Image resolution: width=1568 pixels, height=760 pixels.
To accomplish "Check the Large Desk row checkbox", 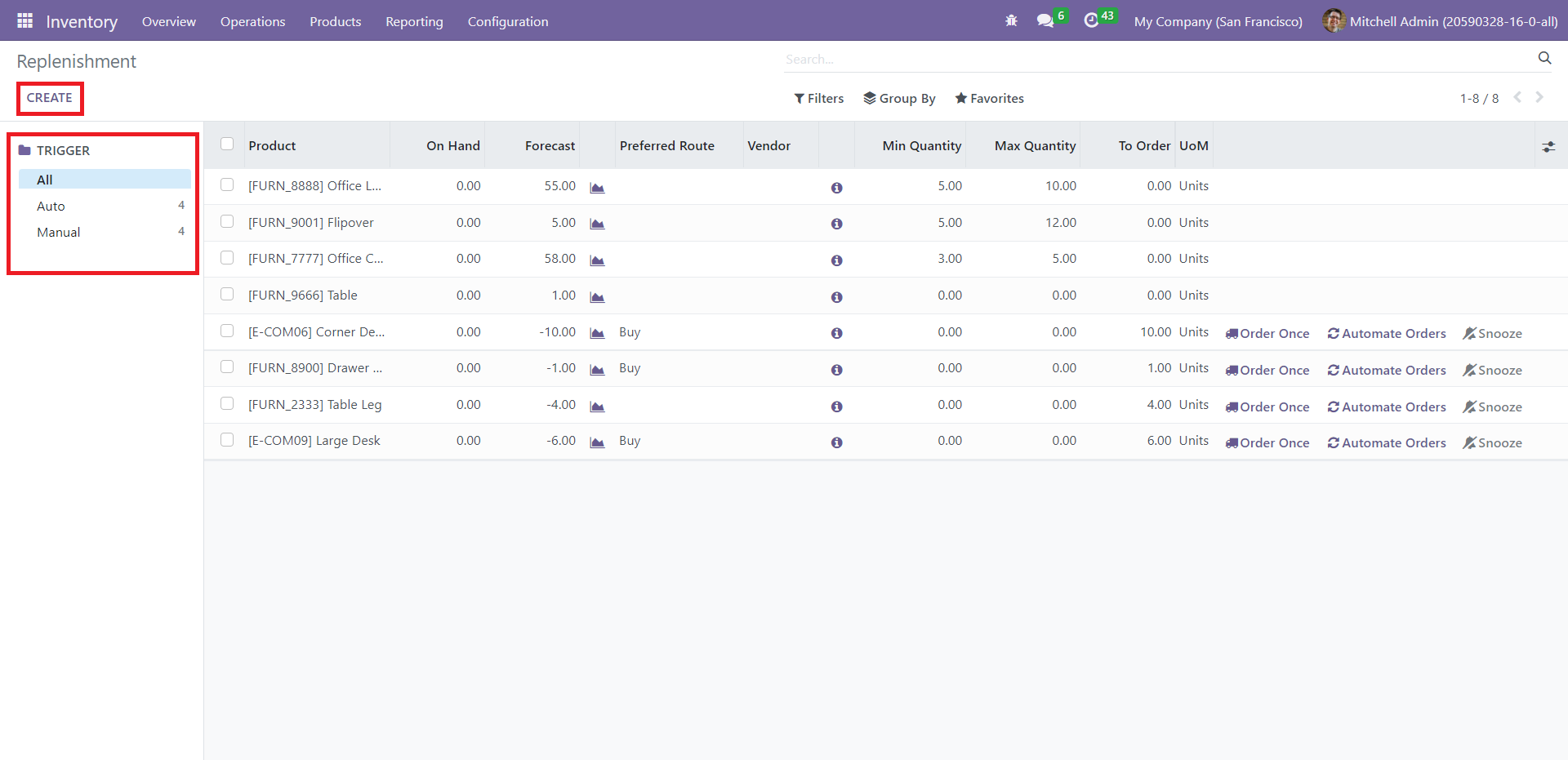I will pyautogui.click(x=227, y=439).
